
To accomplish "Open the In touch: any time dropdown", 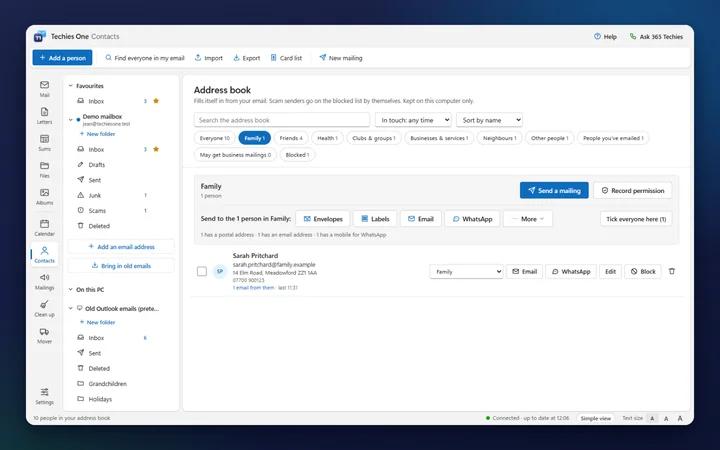I will [413, 120].
